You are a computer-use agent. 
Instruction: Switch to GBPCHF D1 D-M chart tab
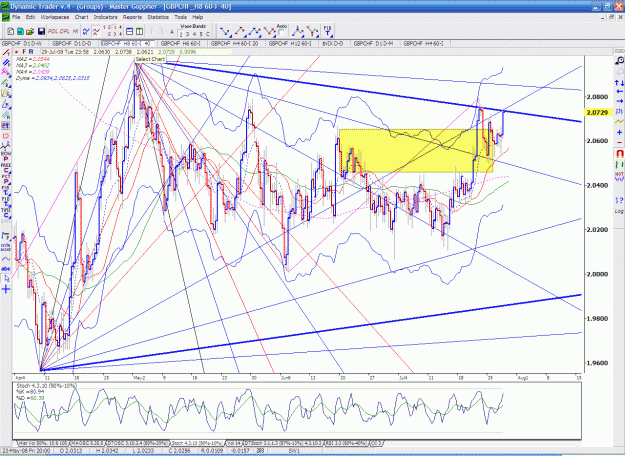pos(374,43)
